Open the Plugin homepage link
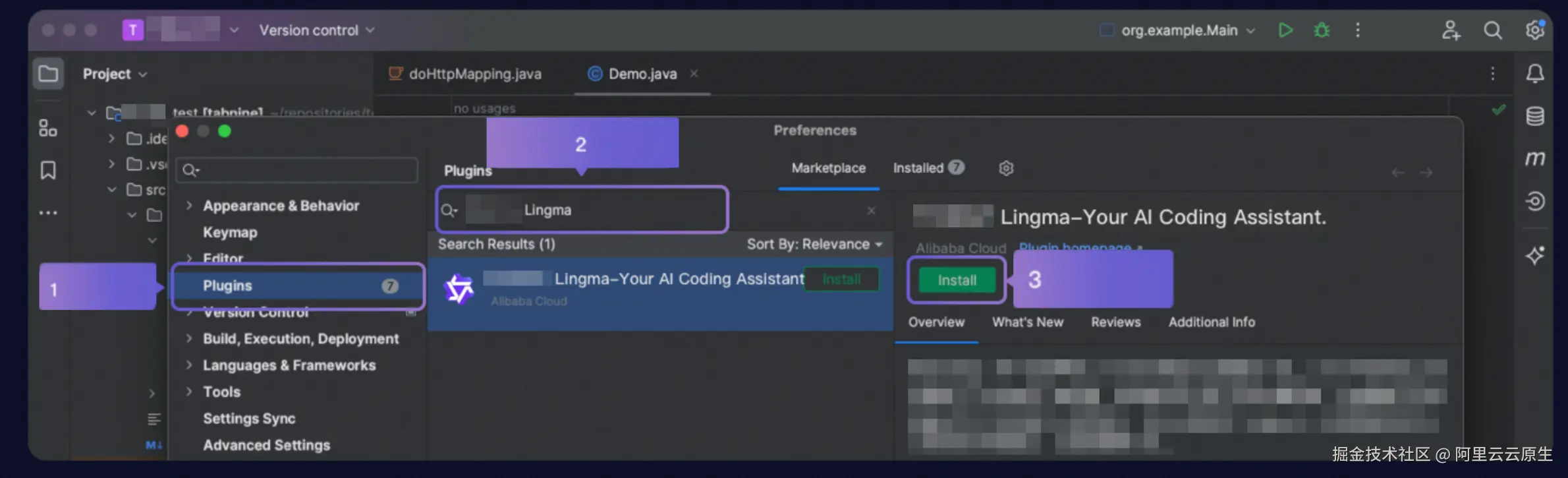Viewport: 1568px width, 478px height. tap(1080, 247)
